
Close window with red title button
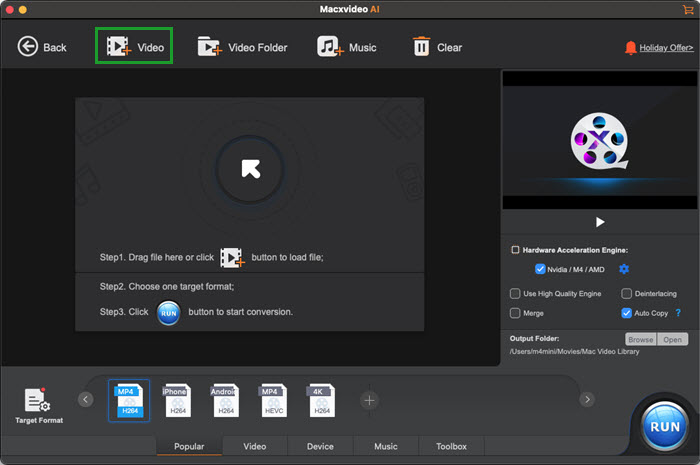9,9
